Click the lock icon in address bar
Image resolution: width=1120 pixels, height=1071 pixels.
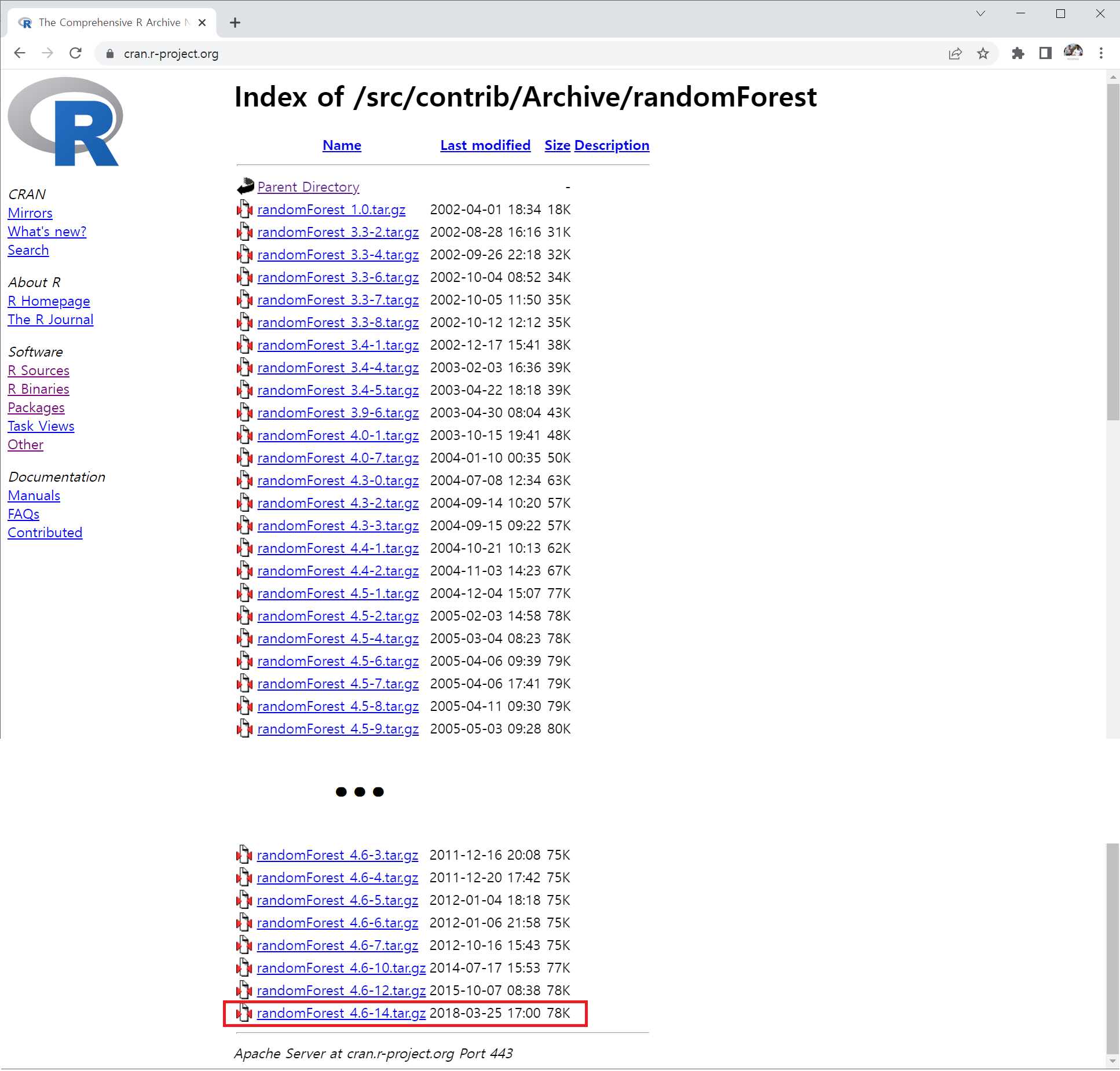tap(110, 54)
